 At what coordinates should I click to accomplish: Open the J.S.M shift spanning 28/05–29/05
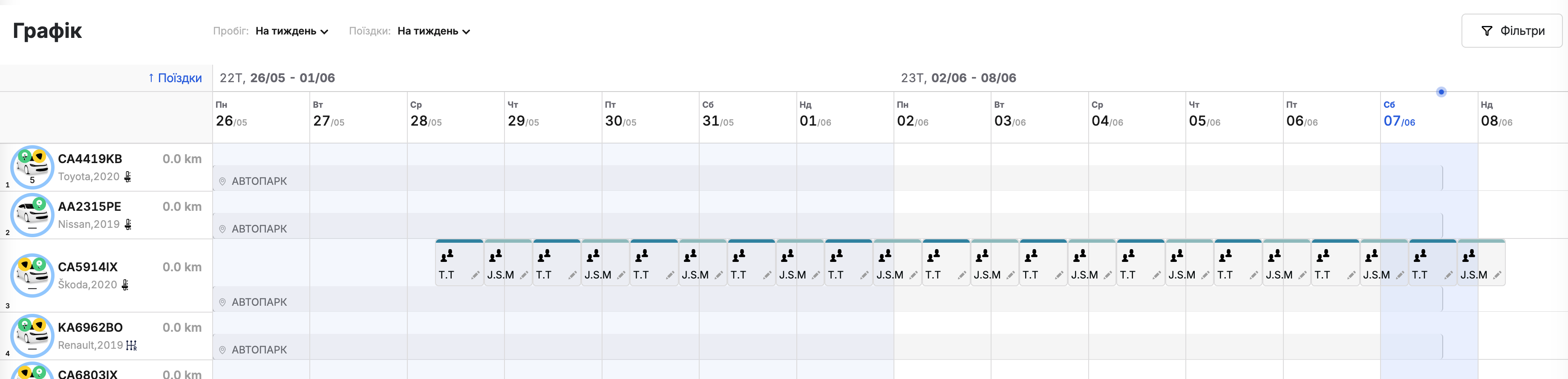[507, 263]
